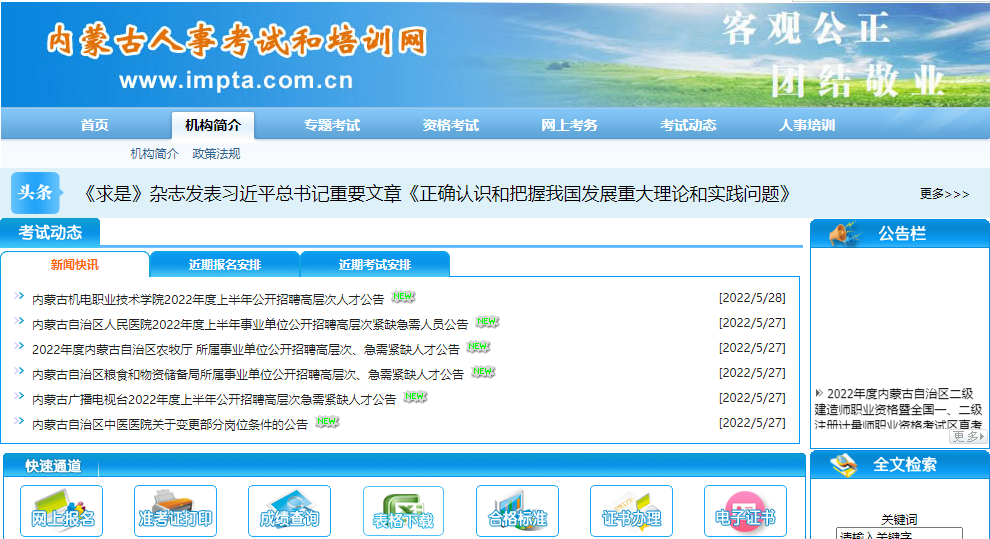Open 内蒙古机电职业技术学院 recruitment announcement
Image resolution: width=990 pixels, height=539 pixels.
[x=208, y=299]
